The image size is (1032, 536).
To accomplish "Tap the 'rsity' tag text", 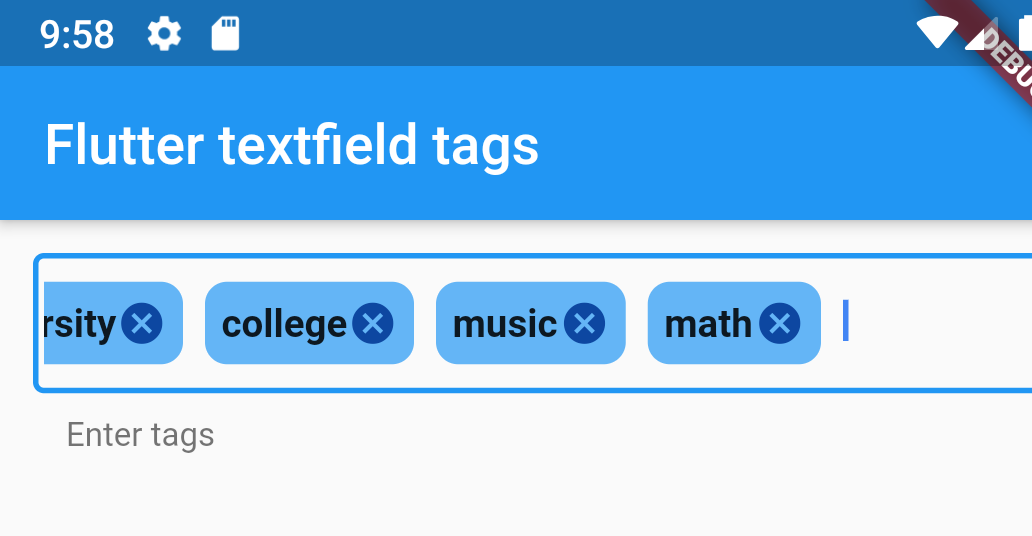I will point(80,325).
